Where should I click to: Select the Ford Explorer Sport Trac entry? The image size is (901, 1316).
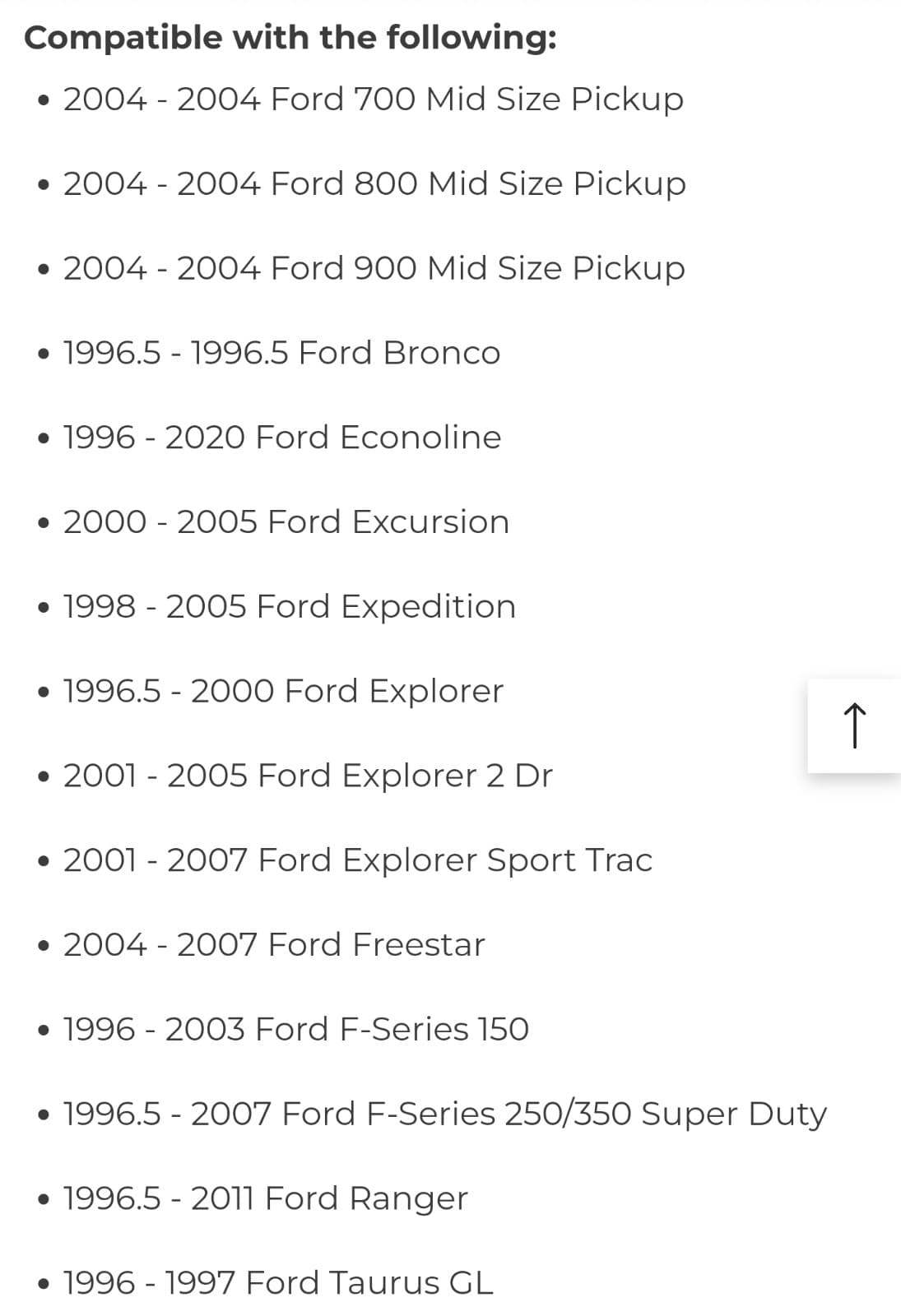pos(357,860)
